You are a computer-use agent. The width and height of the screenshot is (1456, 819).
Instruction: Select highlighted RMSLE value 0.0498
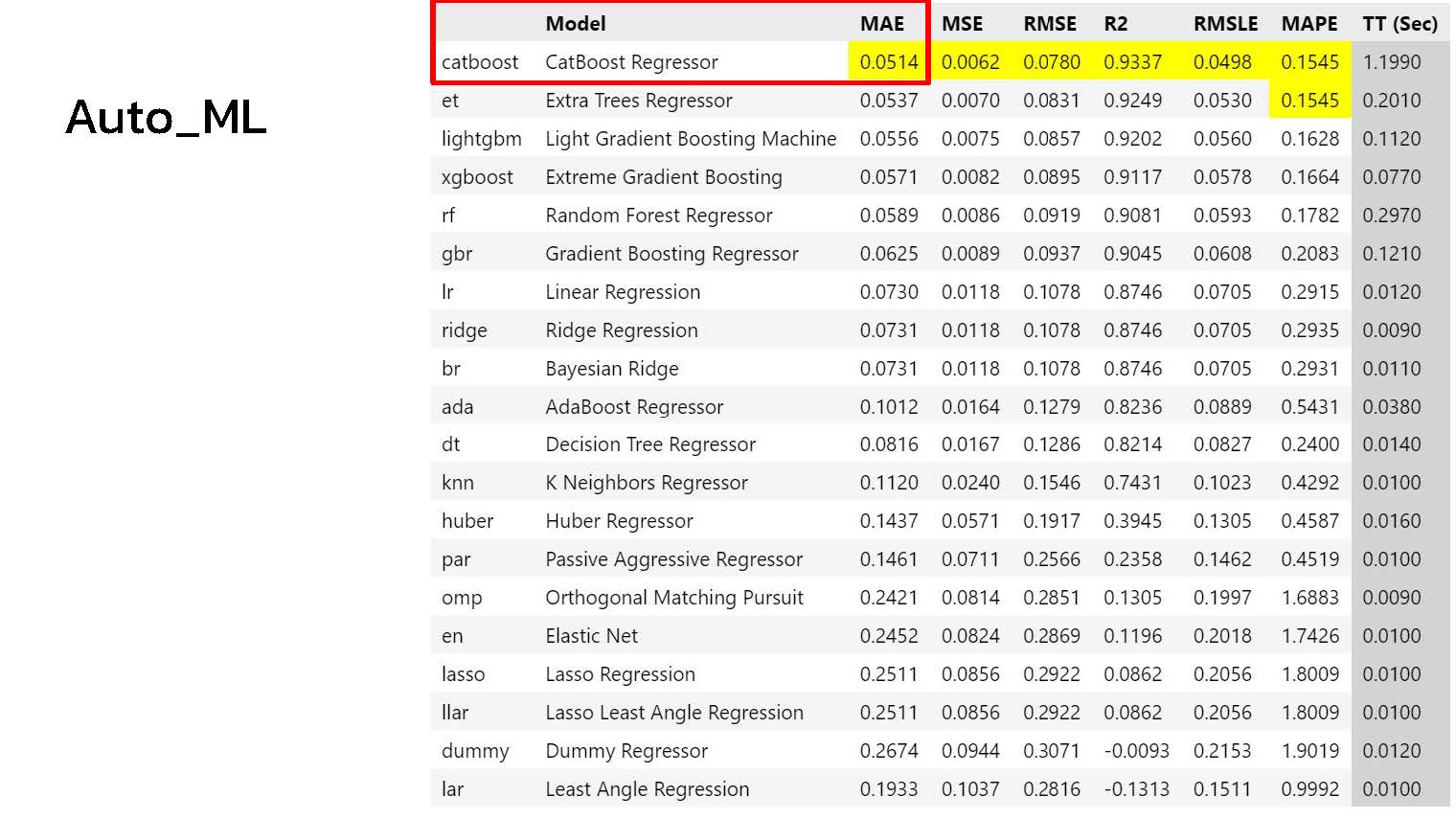click(1222, 62)
